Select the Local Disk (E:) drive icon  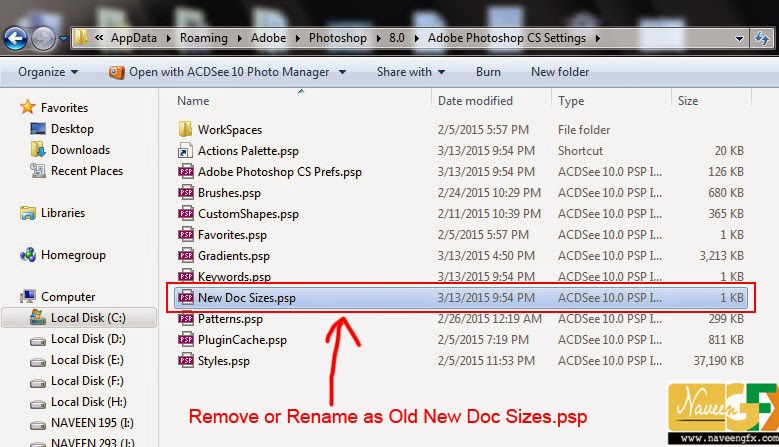pyautogui.click(x=38, y=362)
